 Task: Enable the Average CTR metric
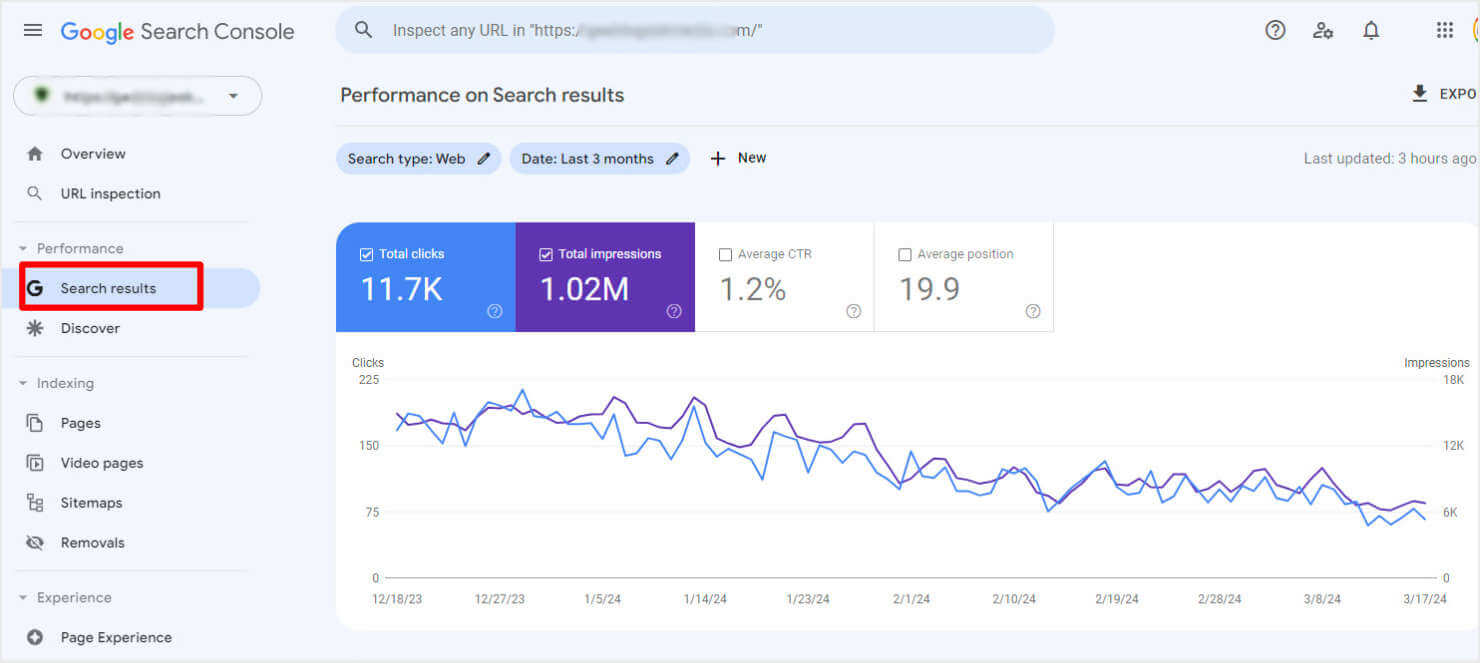725,254
